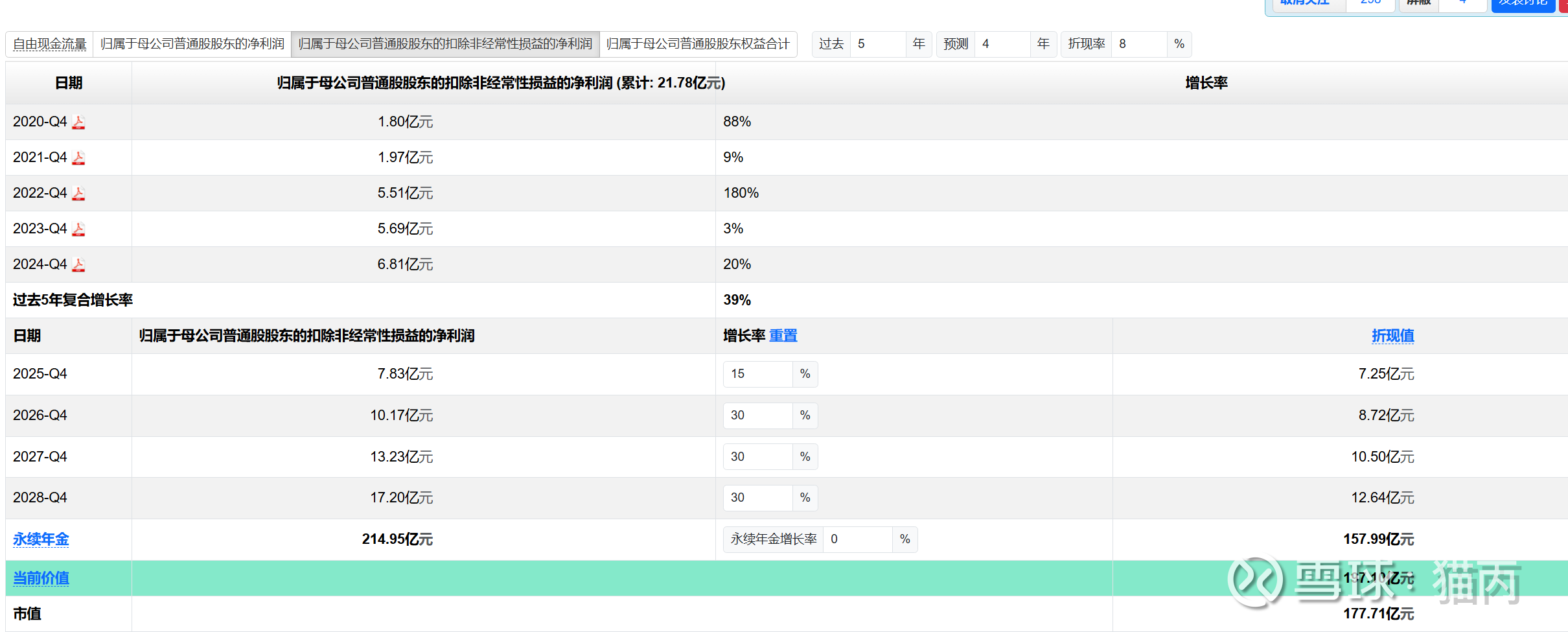Open the 永续年金 link

tap(41, 539)
